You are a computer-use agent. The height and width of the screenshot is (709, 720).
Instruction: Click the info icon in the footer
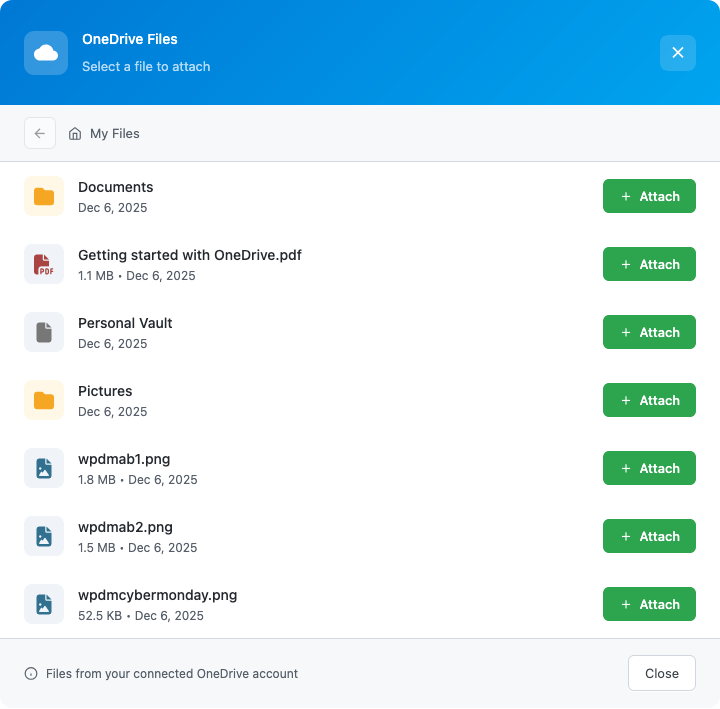(31, 674)
